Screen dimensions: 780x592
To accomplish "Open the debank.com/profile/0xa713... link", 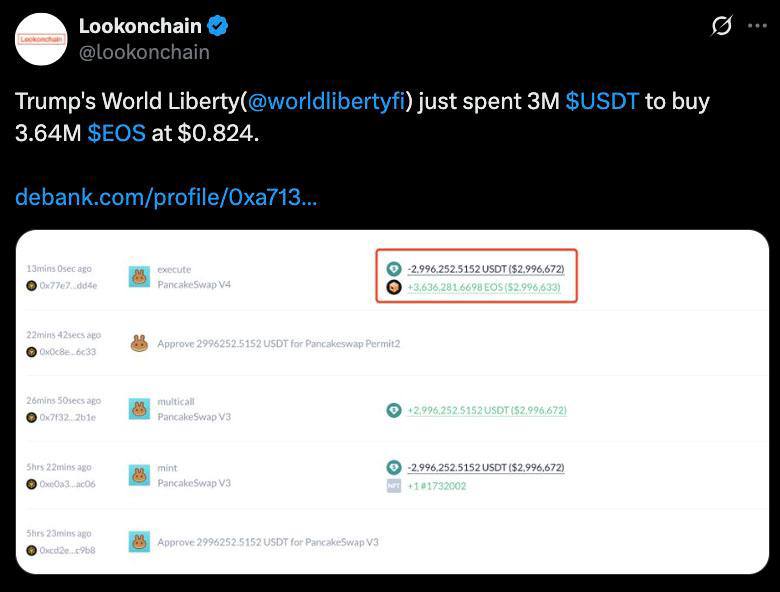I will click(166, 197).
